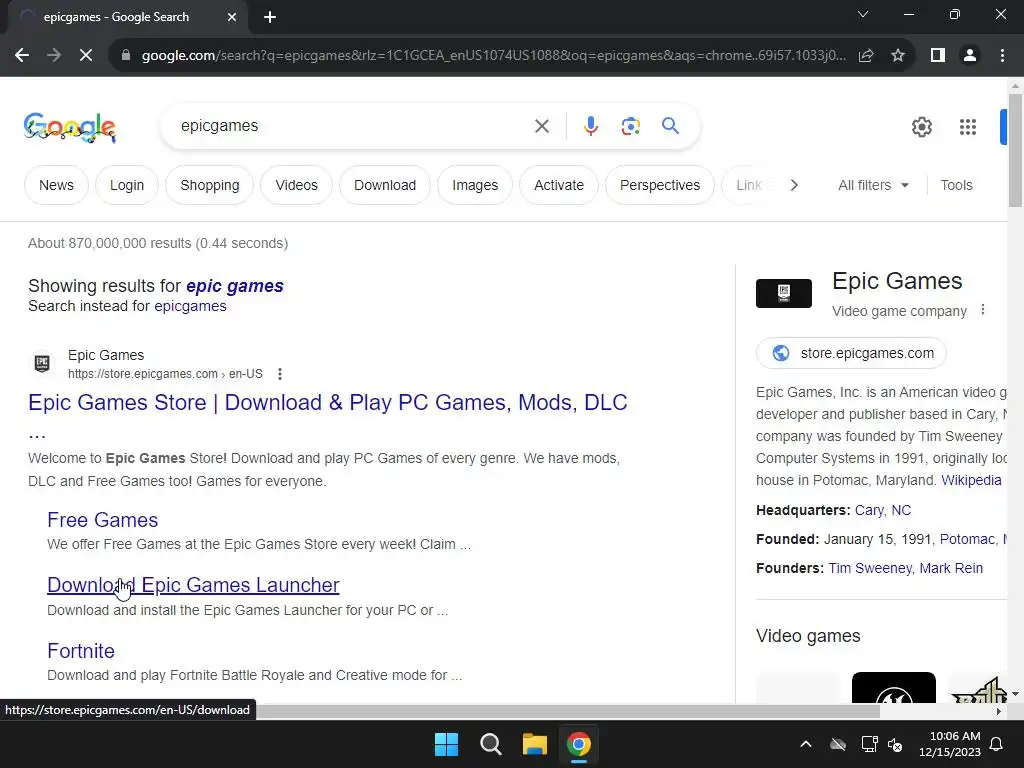This screenshot has height=768, width=1024.
Task: Click the vertical page scrollbar
Action: point(1015,150)
